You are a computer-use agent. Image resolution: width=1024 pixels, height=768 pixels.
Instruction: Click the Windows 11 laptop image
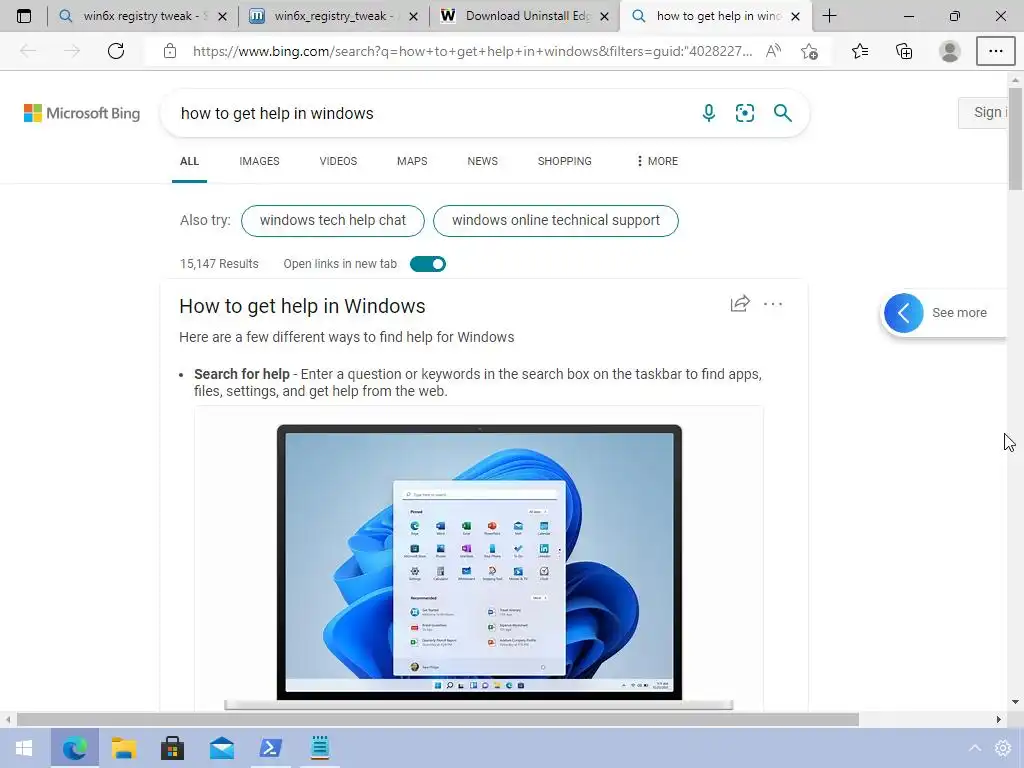pos(479,567)
